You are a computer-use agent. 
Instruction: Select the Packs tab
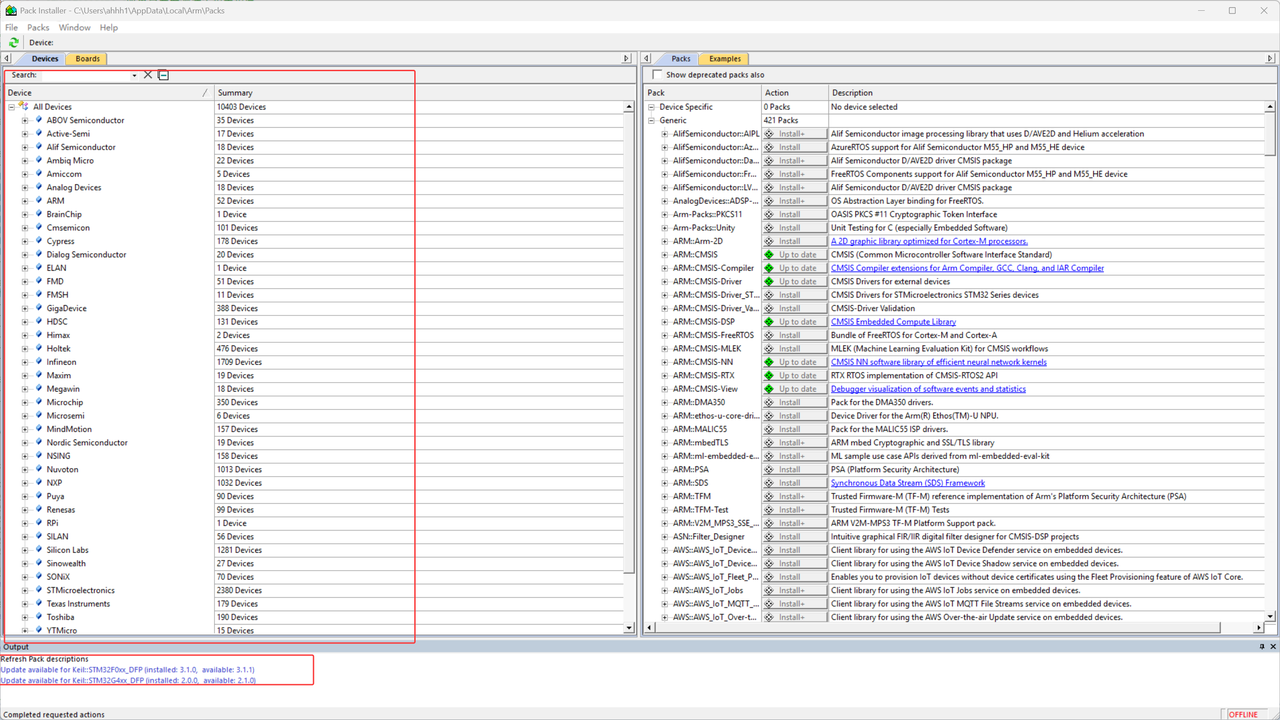point(681,59)
